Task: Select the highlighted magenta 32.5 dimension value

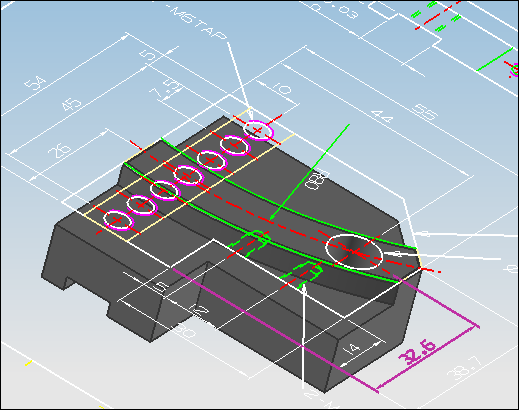Action: pos(418,352)
